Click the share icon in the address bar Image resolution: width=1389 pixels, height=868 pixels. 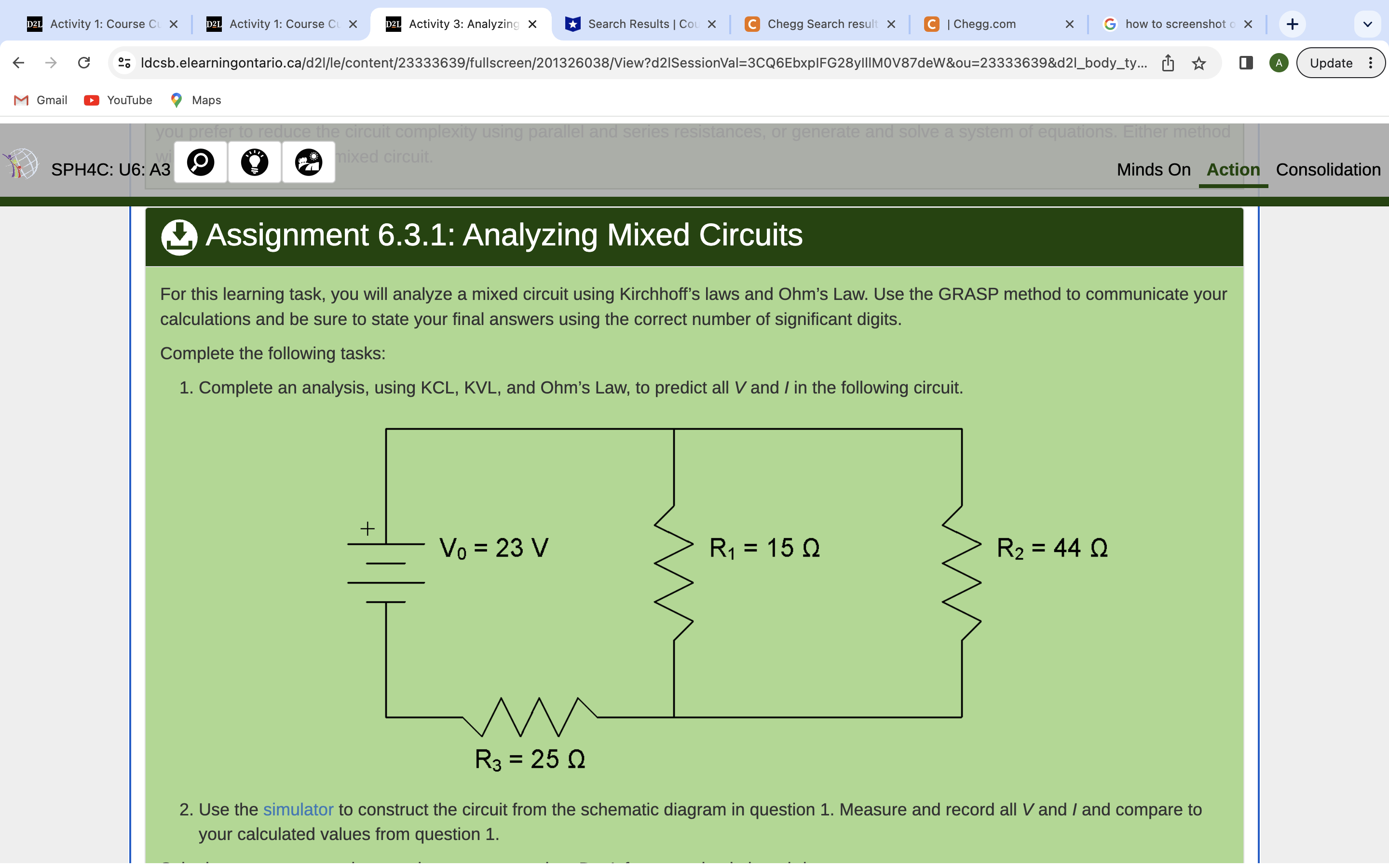1168,63
